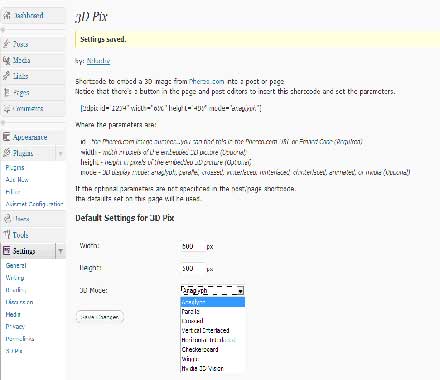Open 3D Pix under the Settings submenu

pyautogui.click(x=14, y=351)
